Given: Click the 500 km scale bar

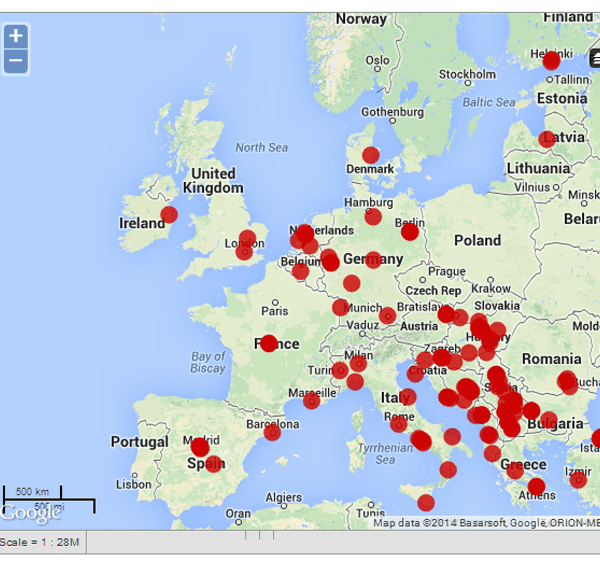Looking at the screenshot, I should 33,492.
